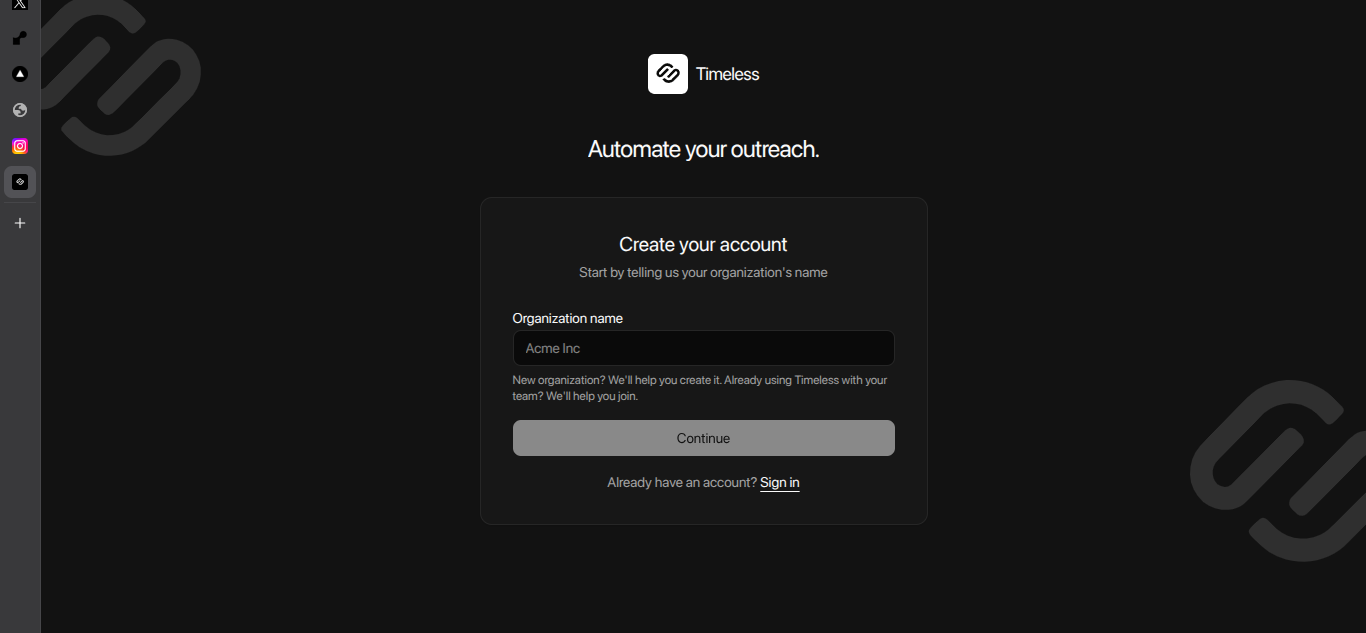Open the globe sidebar shortcut
Image resolution: width=1366 pixels, height=633 pixels.
coord(19,110)
